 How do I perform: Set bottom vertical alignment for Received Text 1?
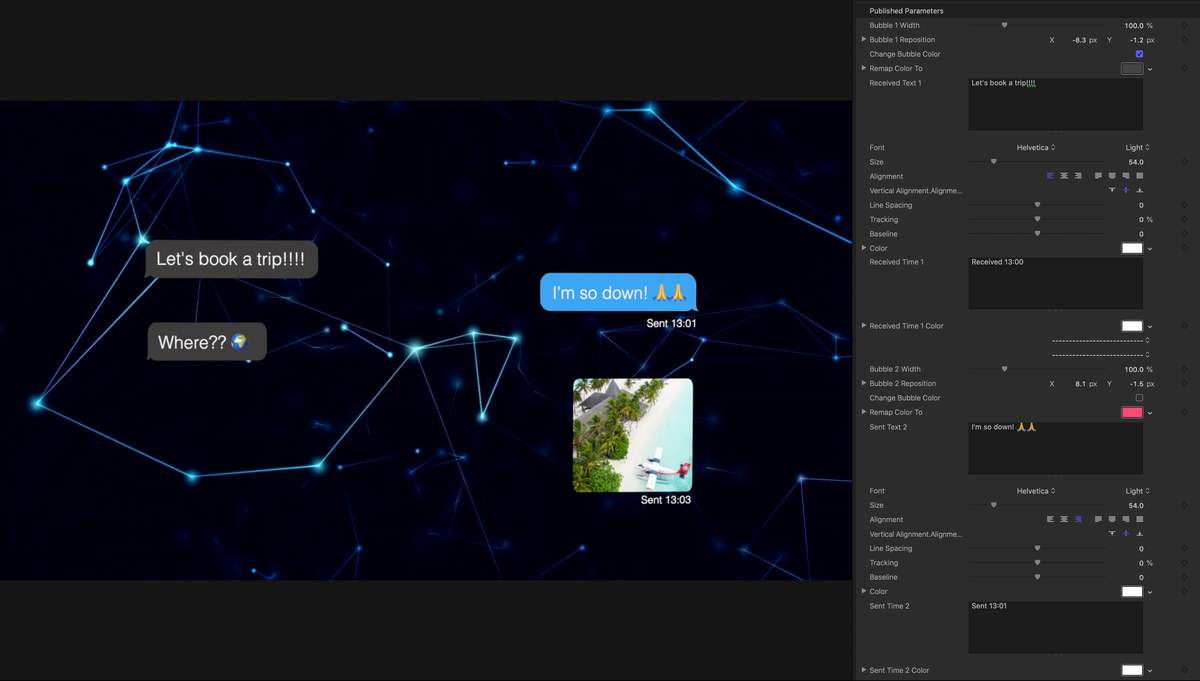tap(1139, 190)
